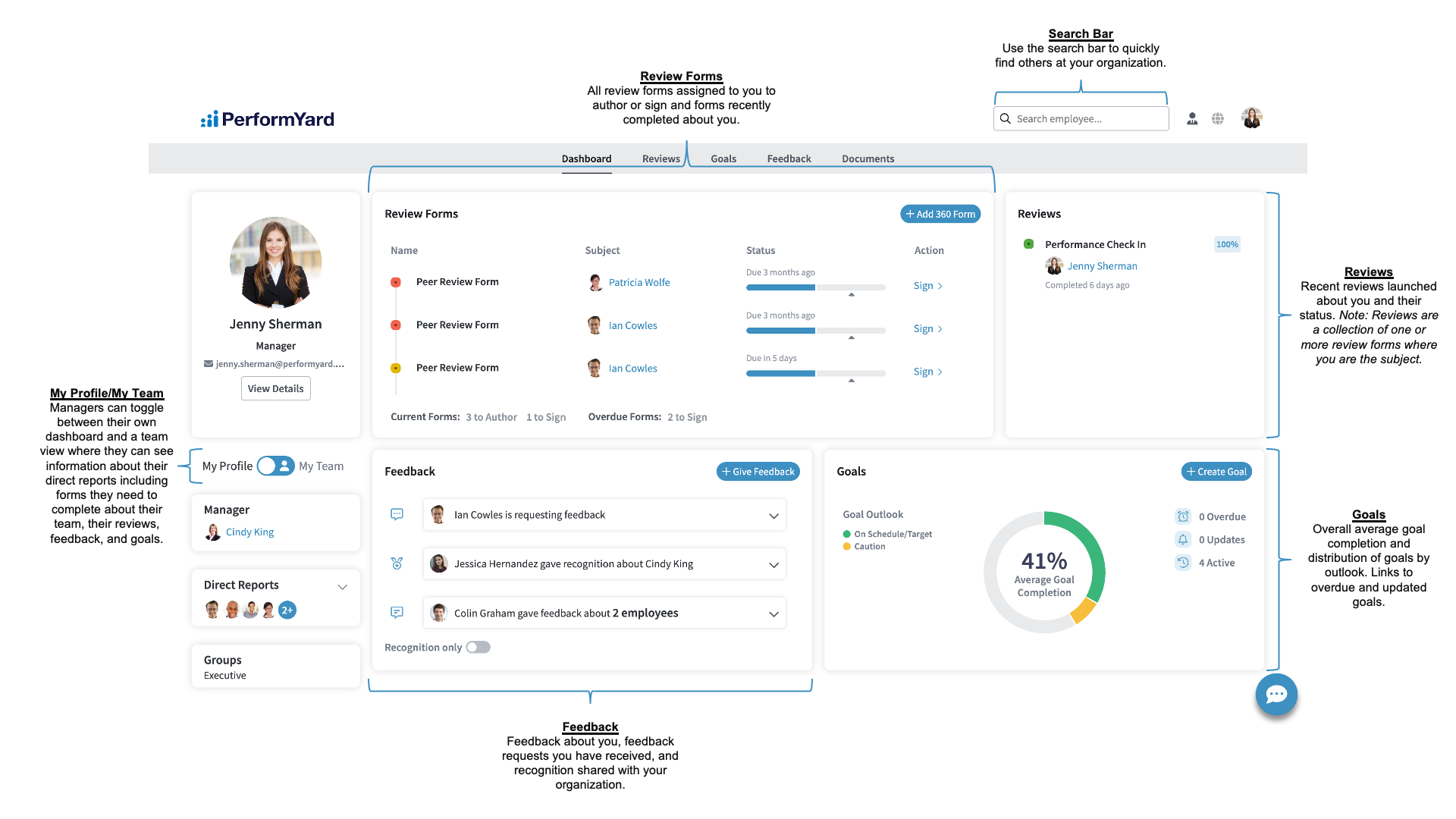This screenshot has height=819, width=1456.
Task: Click the recognition medal icon in Feedback
Action: coord(397,563)
